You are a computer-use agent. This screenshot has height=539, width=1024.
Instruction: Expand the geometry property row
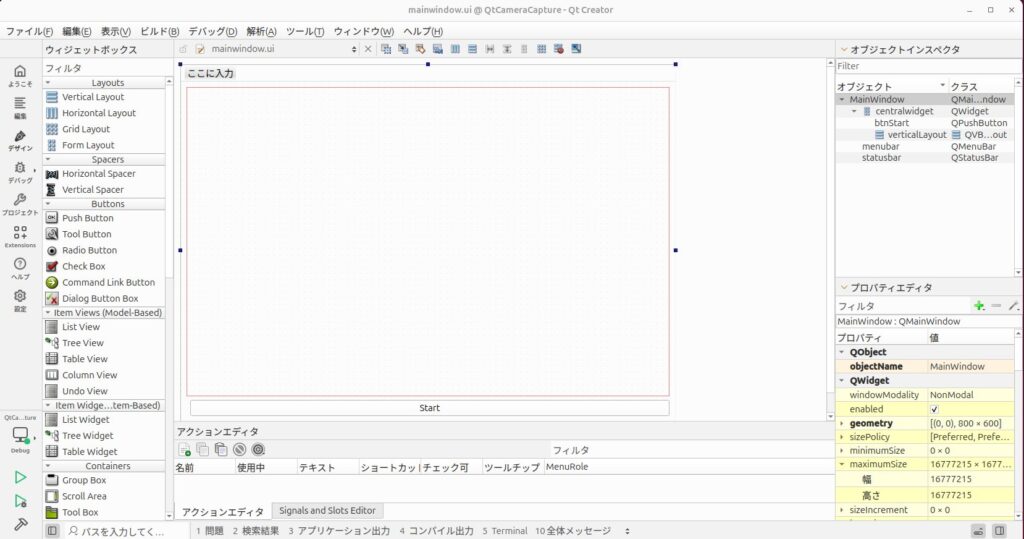click(841, 423)
